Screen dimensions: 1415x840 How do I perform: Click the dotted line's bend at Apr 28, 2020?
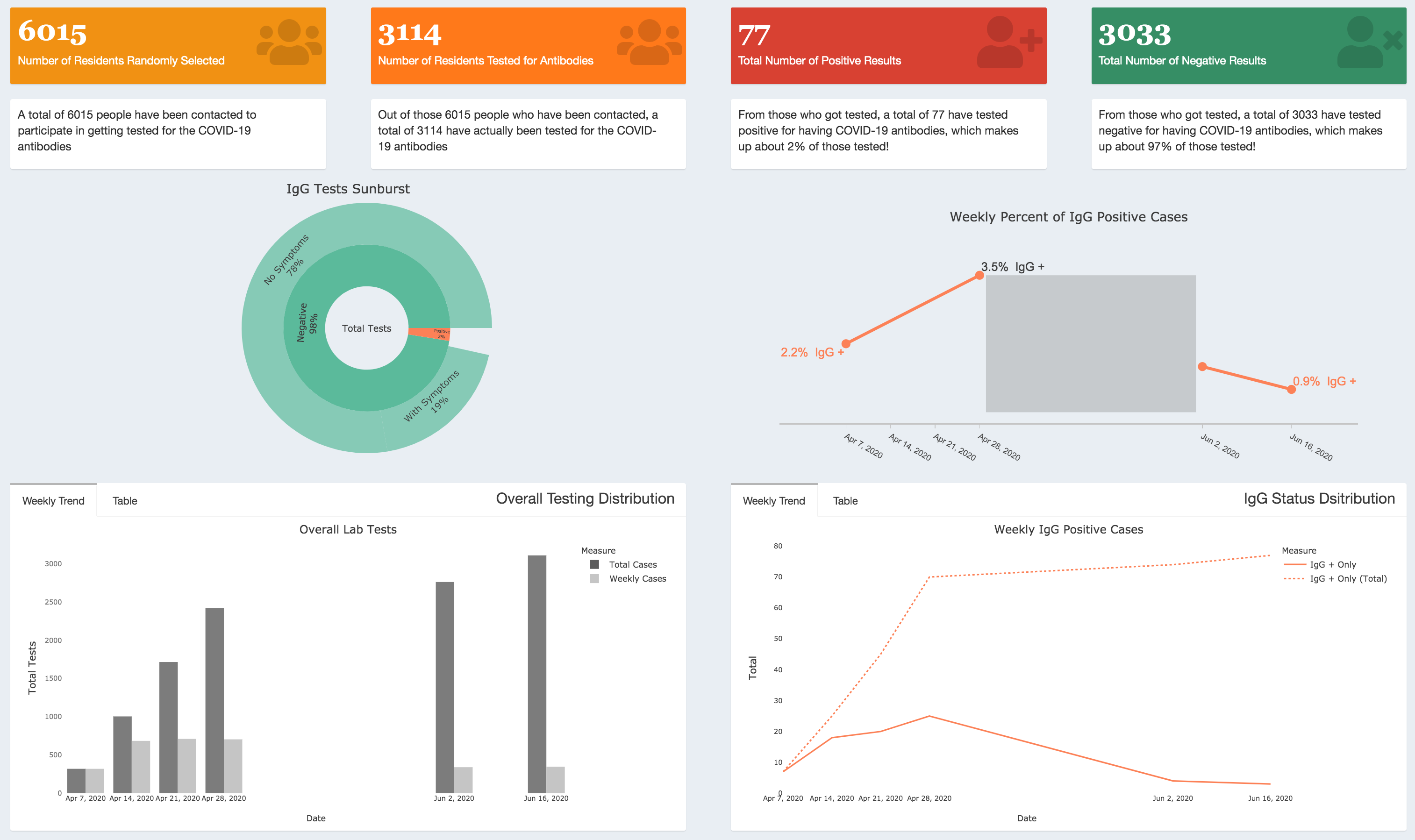pos(929,577)
